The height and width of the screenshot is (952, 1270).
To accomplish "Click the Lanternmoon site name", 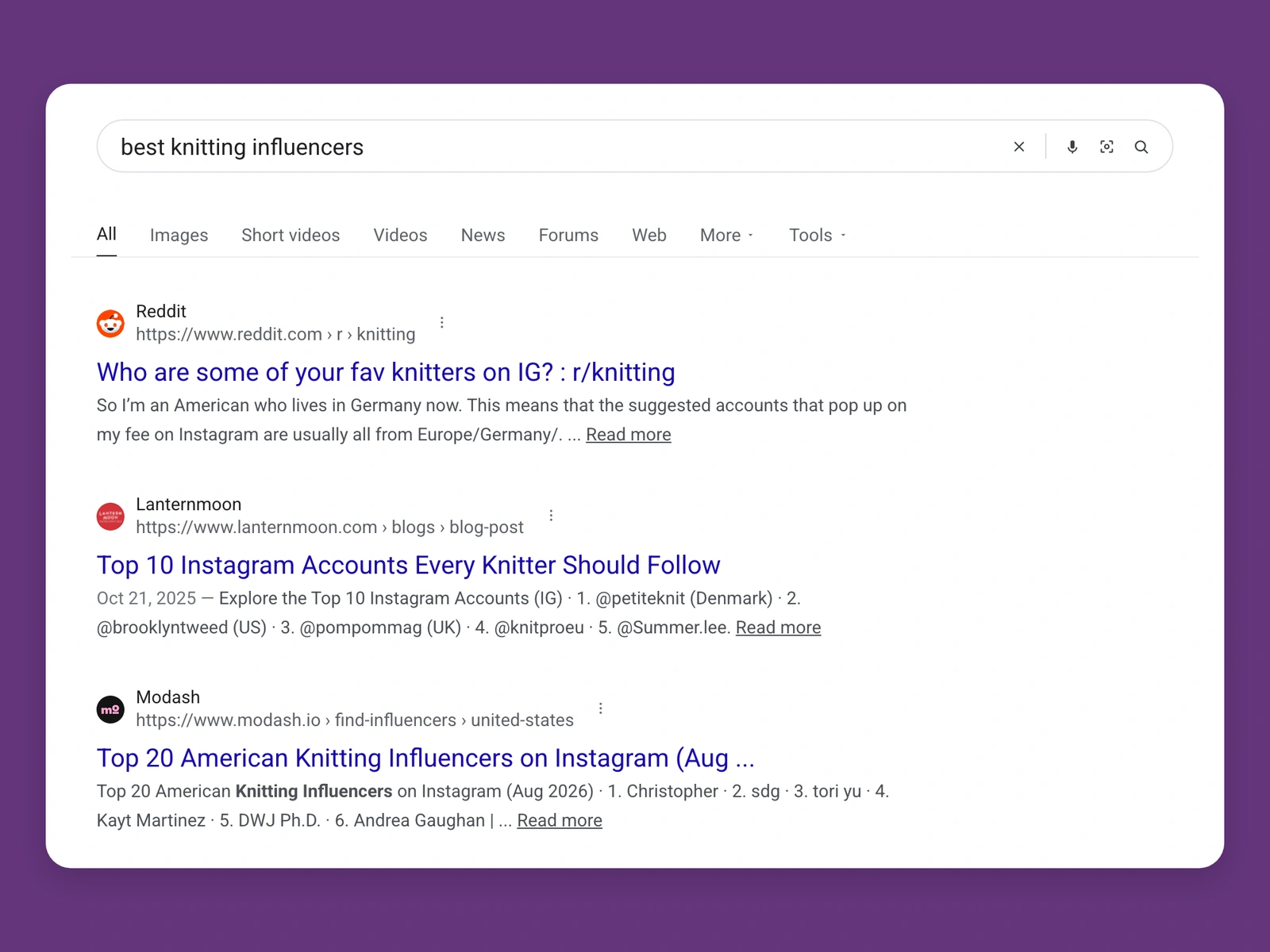I will [x=189, y=504].
